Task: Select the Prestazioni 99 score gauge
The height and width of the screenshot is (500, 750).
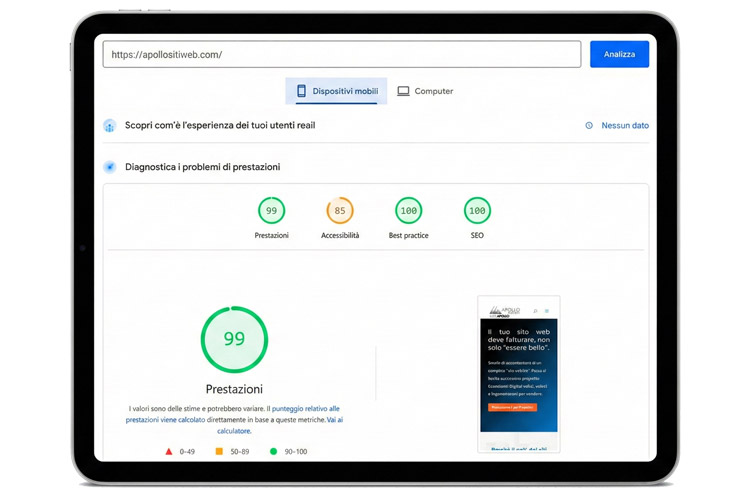Action: (271, 211)
